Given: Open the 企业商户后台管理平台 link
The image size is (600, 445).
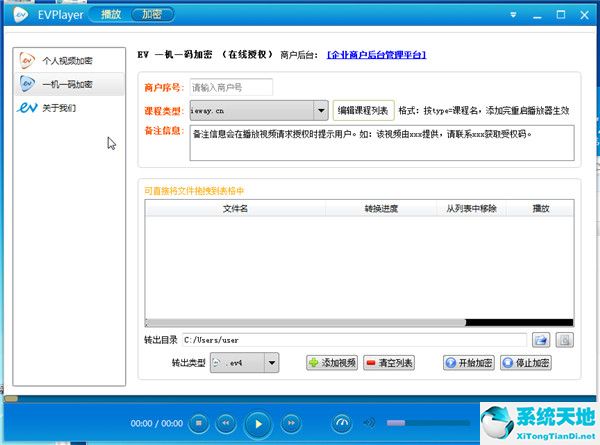Looking at the screenshot, I should tap(376, 55).
